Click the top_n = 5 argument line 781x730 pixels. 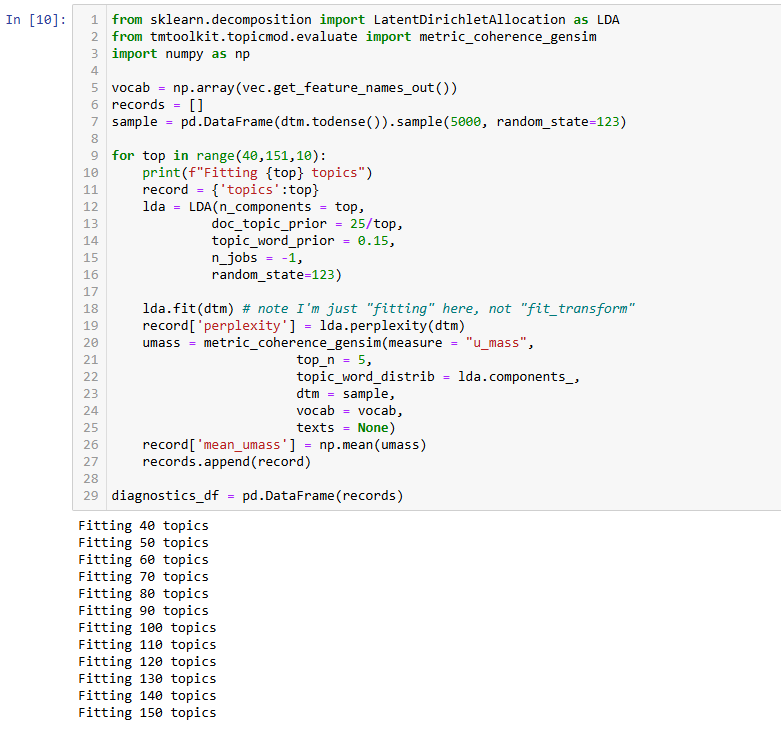[x=334, y=360]
